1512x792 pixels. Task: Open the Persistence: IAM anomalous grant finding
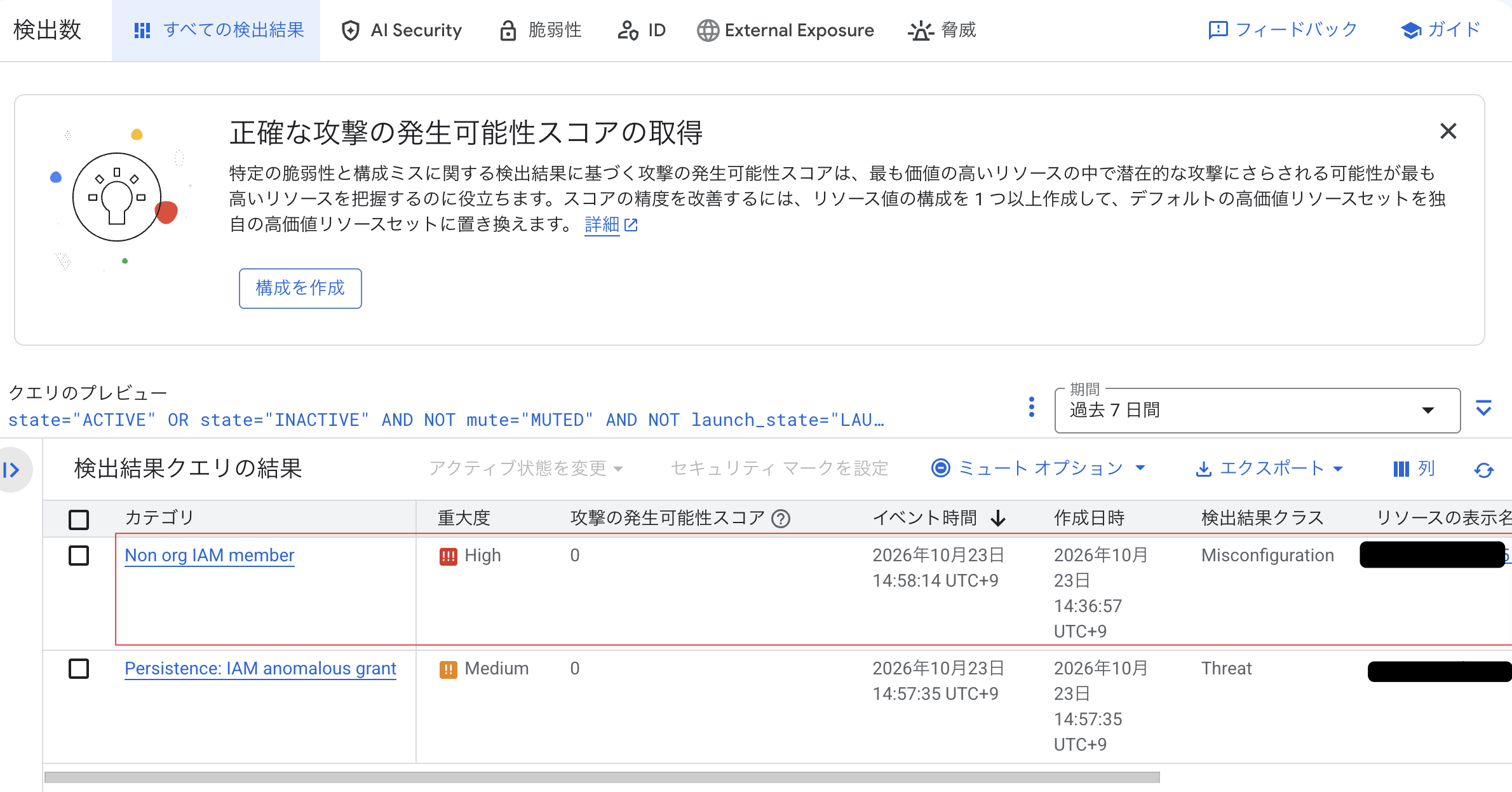tap(260, 669)
